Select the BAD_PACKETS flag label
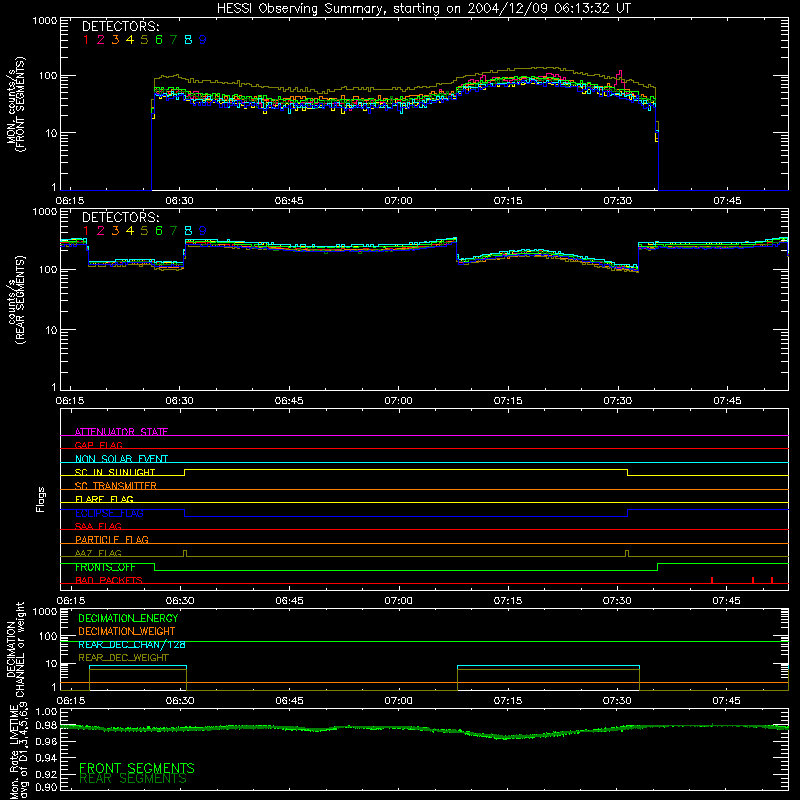The height and width of the screenshot is (800, 800). [109, 580]
